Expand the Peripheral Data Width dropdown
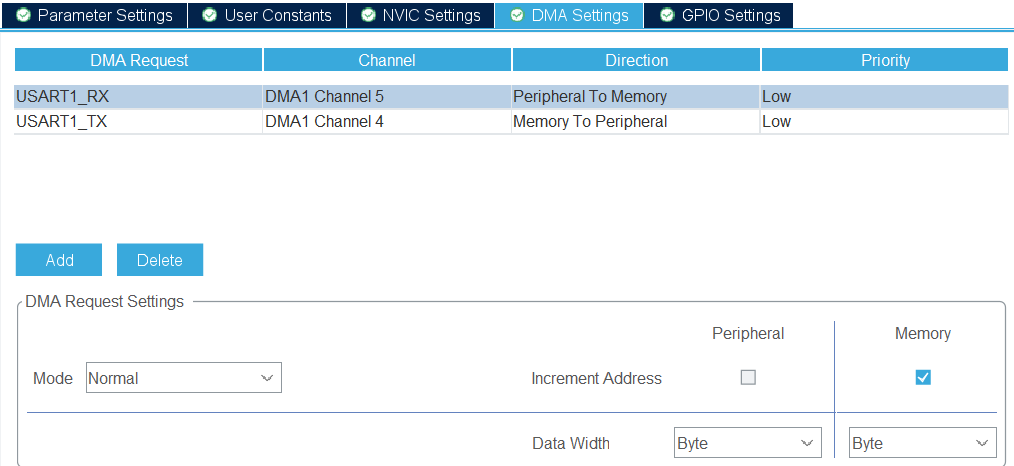This screenshot has height=466, width=1014. [747, 443]
